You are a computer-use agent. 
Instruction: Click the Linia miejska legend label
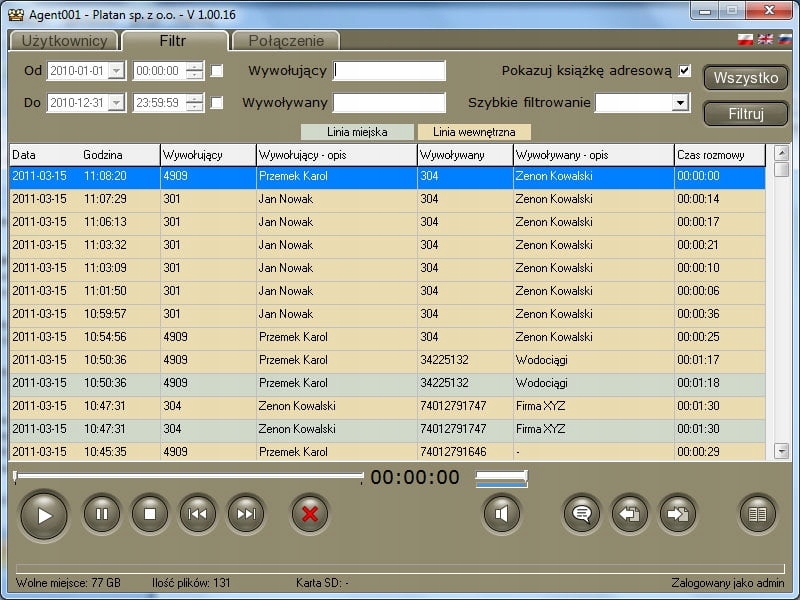(x=357, y=132)
